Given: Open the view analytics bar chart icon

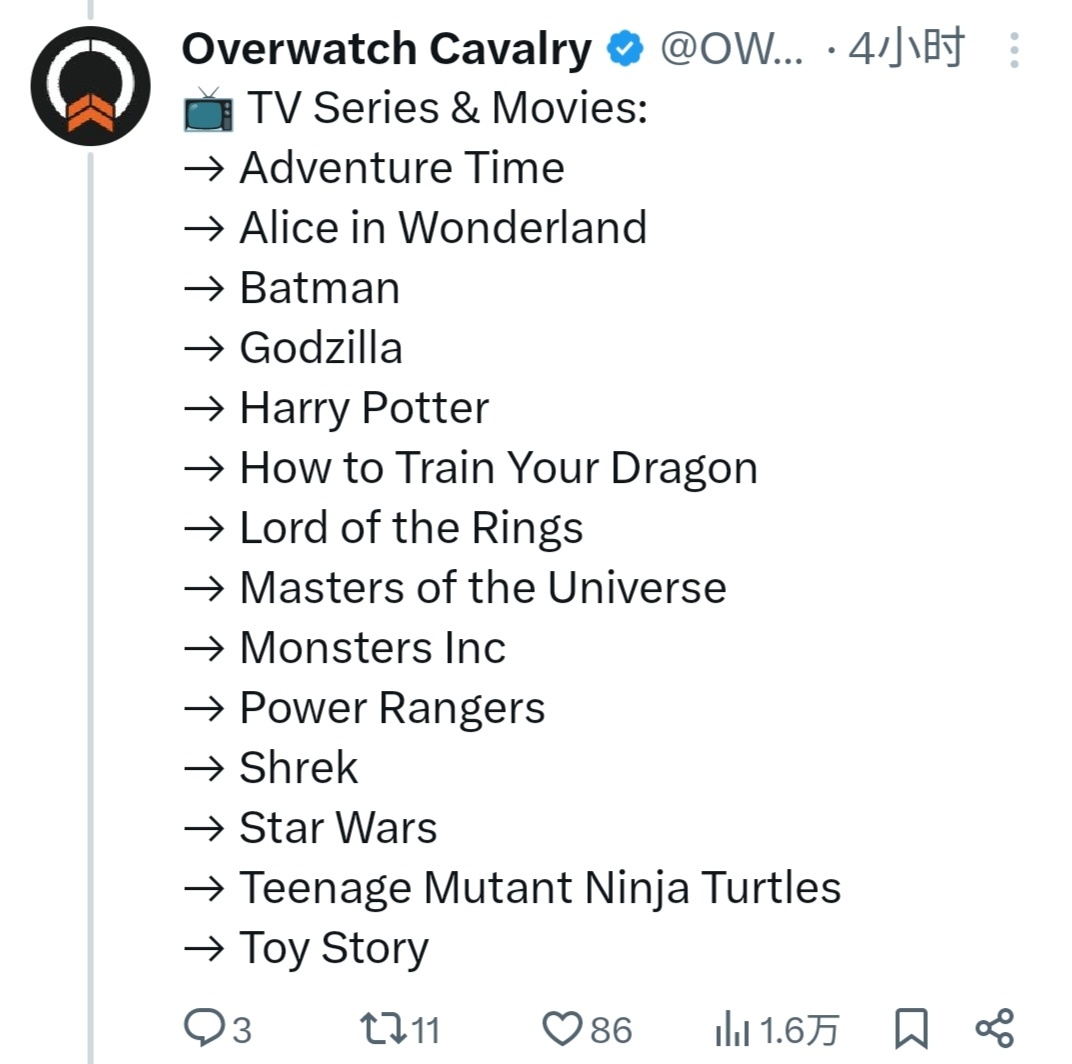Looking at the screenshot, I should pyautogui.click(x=734, y=1029).
